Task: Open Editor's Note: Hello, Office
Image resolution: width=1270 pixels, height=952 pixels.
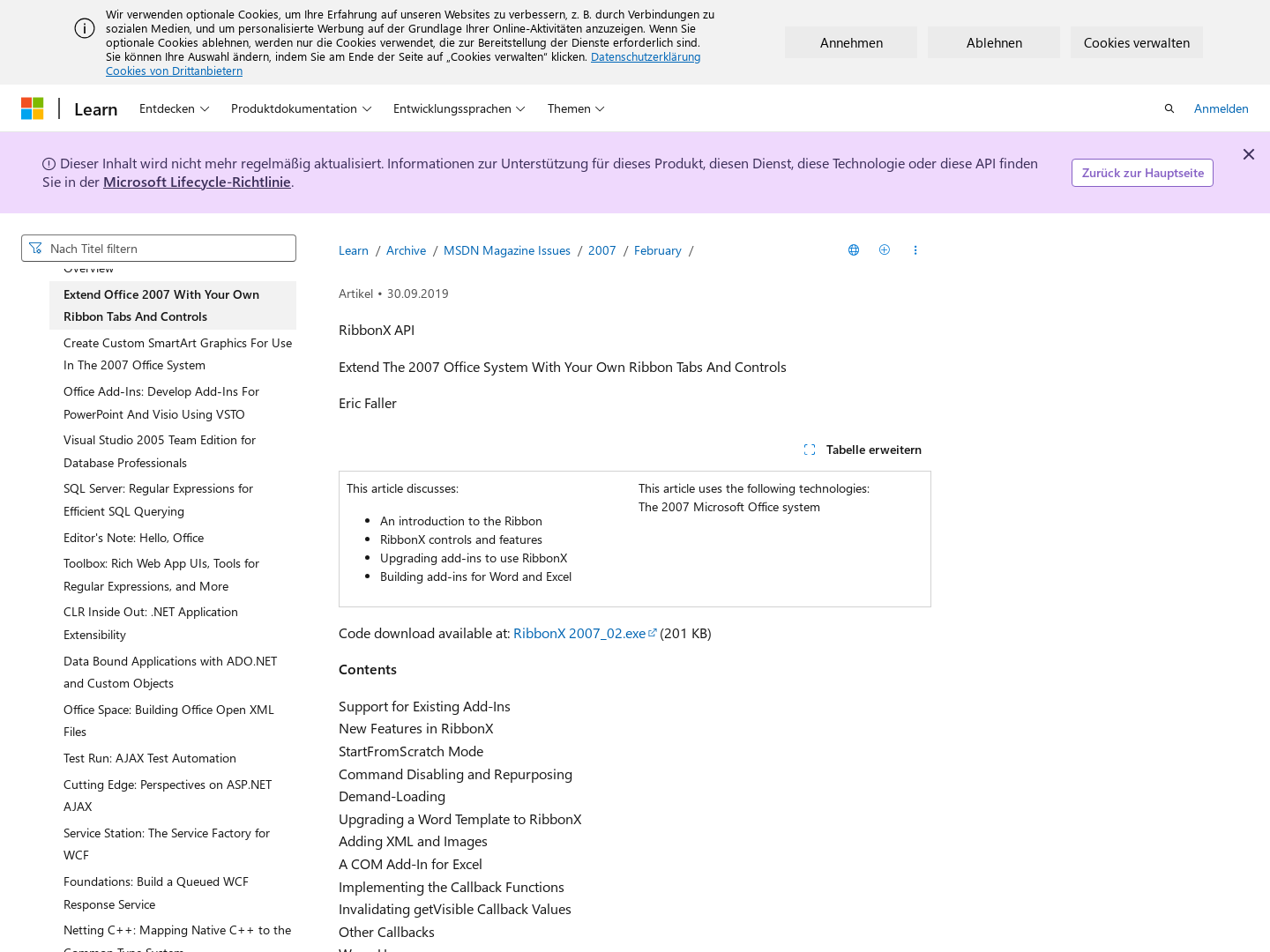Action: [173, 538]
